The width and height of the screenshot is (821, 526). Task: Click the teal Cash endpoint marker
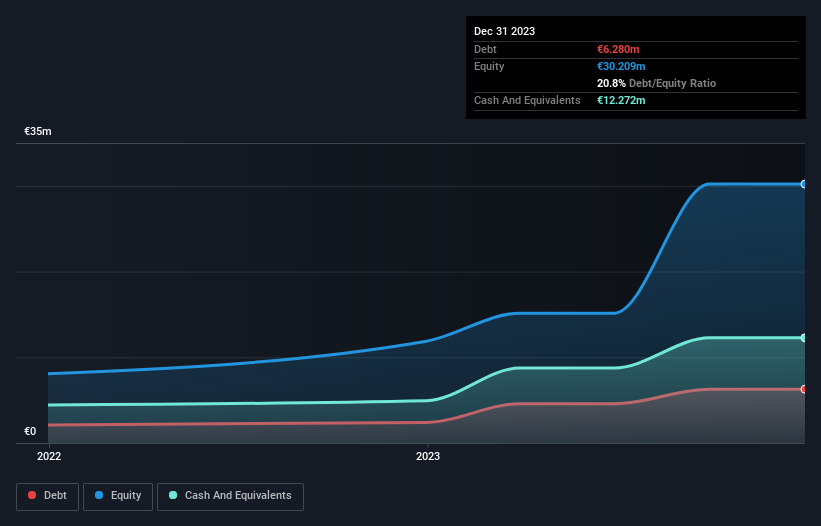click(x=804, y=338)
